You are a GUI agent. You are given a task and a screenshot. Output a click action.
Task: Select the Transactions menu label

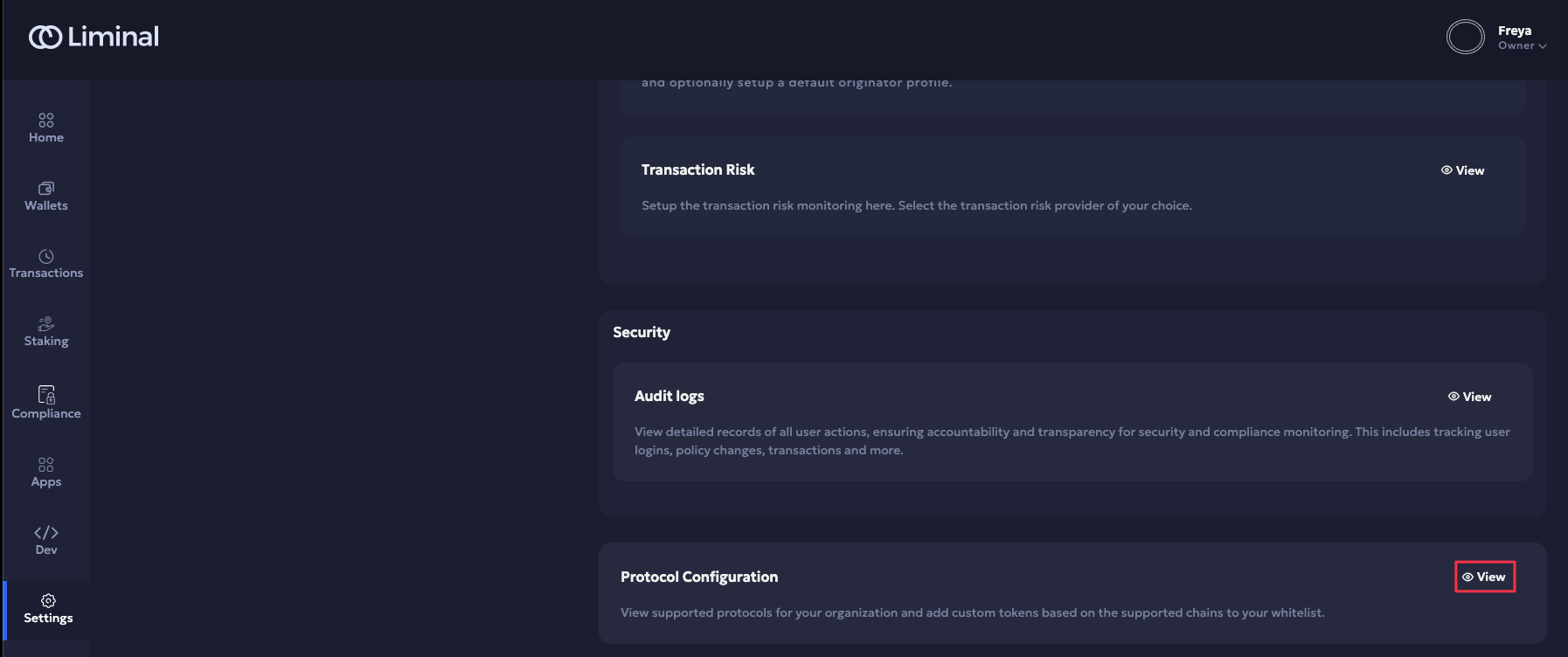(46, 273)
